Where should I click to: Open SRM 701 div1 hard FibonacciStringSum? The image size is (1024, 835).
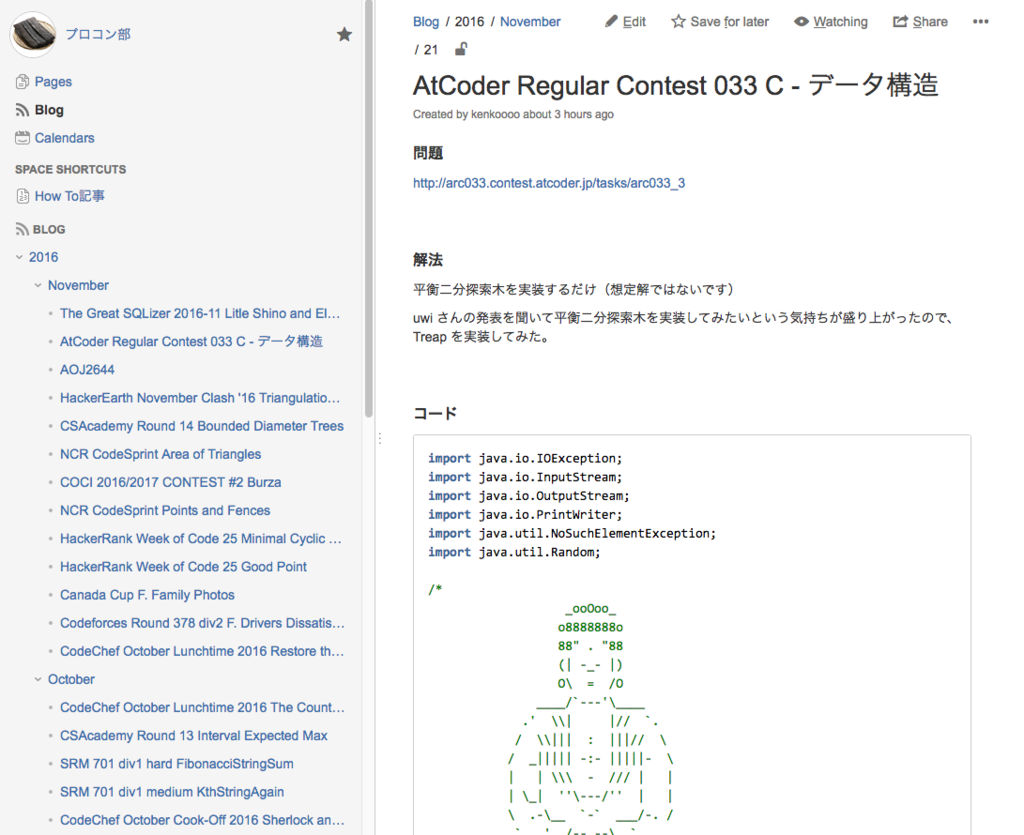click(x=177, y=763)
